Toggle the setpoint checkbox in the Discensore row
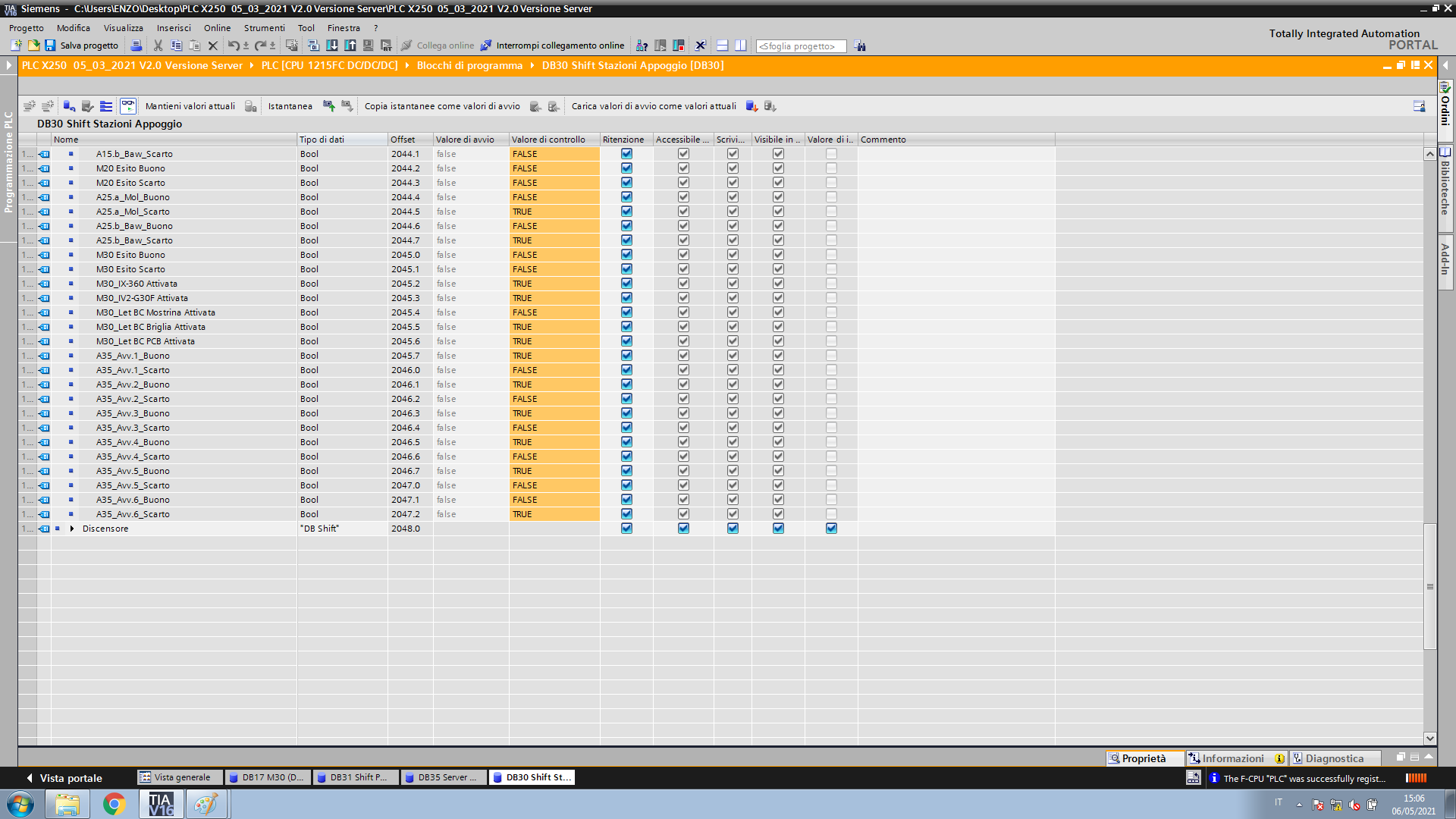 tap(831, 529)
